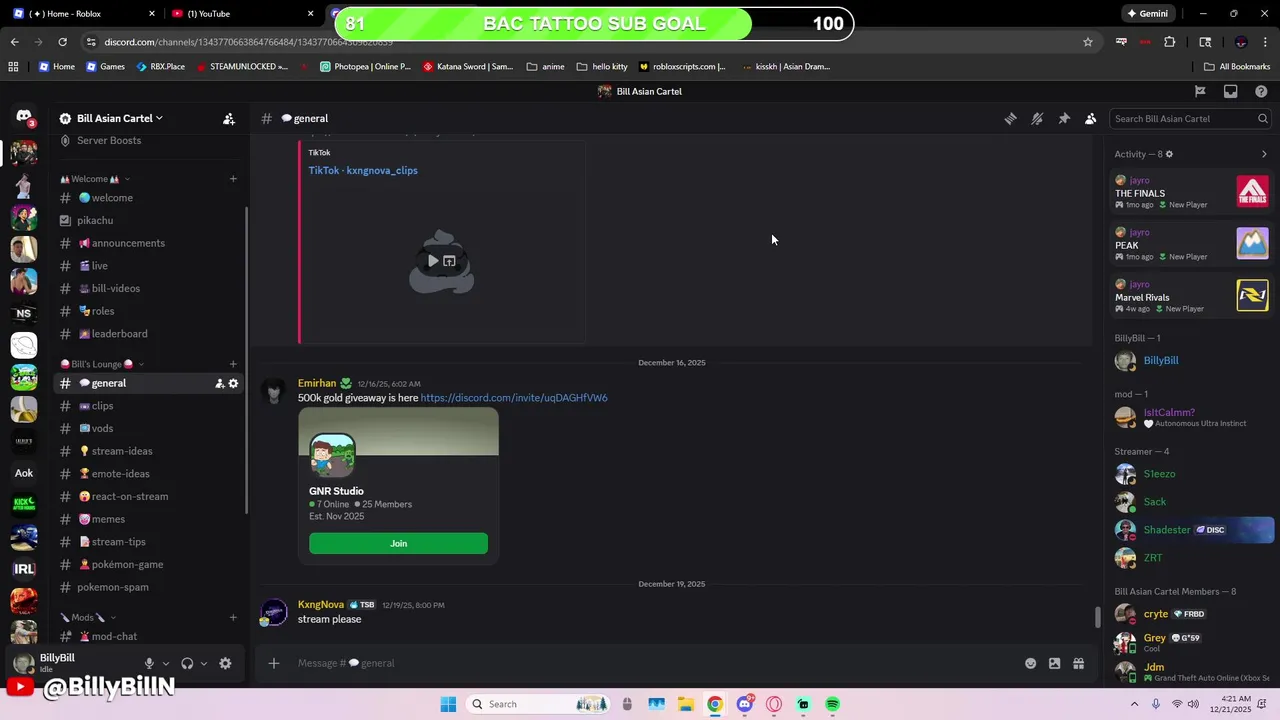Open microphone input options dropdown arrow

tap(166, 663)
